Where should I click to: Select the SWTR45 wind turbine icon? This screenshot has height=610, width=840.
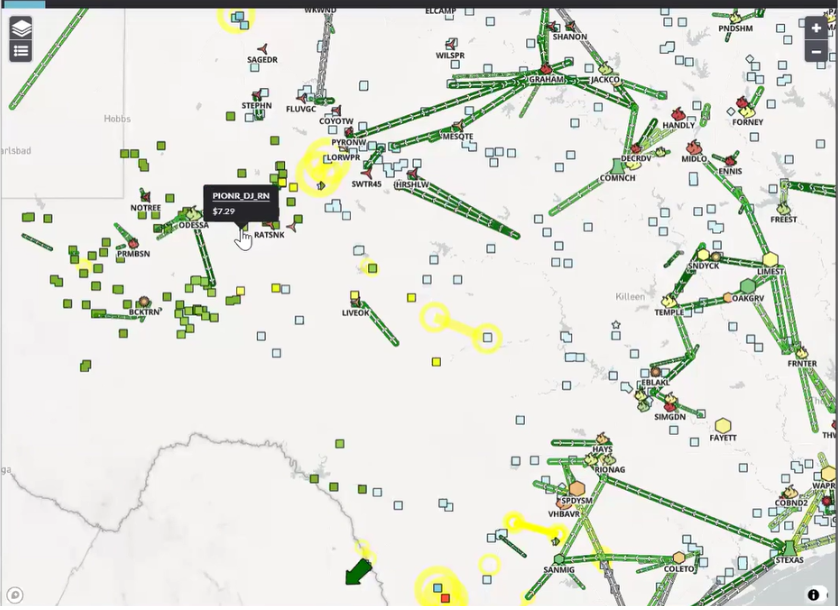366,172
